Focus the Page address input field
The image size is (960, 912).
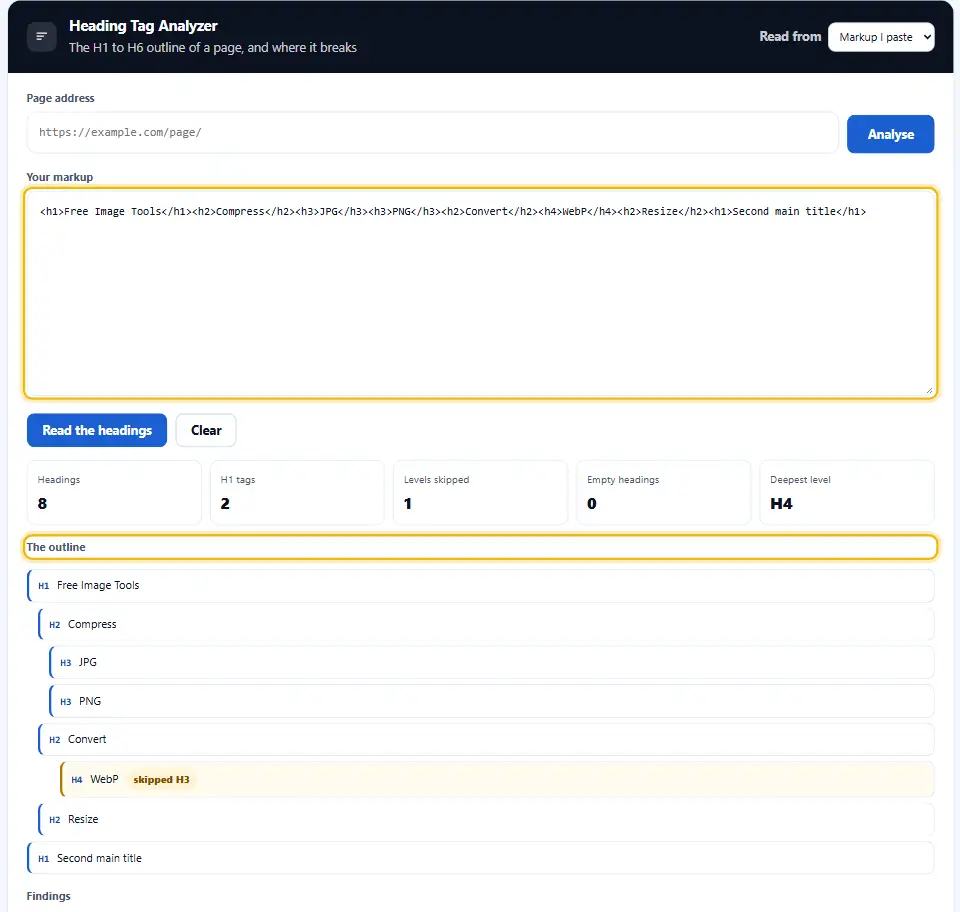point(432,132)
